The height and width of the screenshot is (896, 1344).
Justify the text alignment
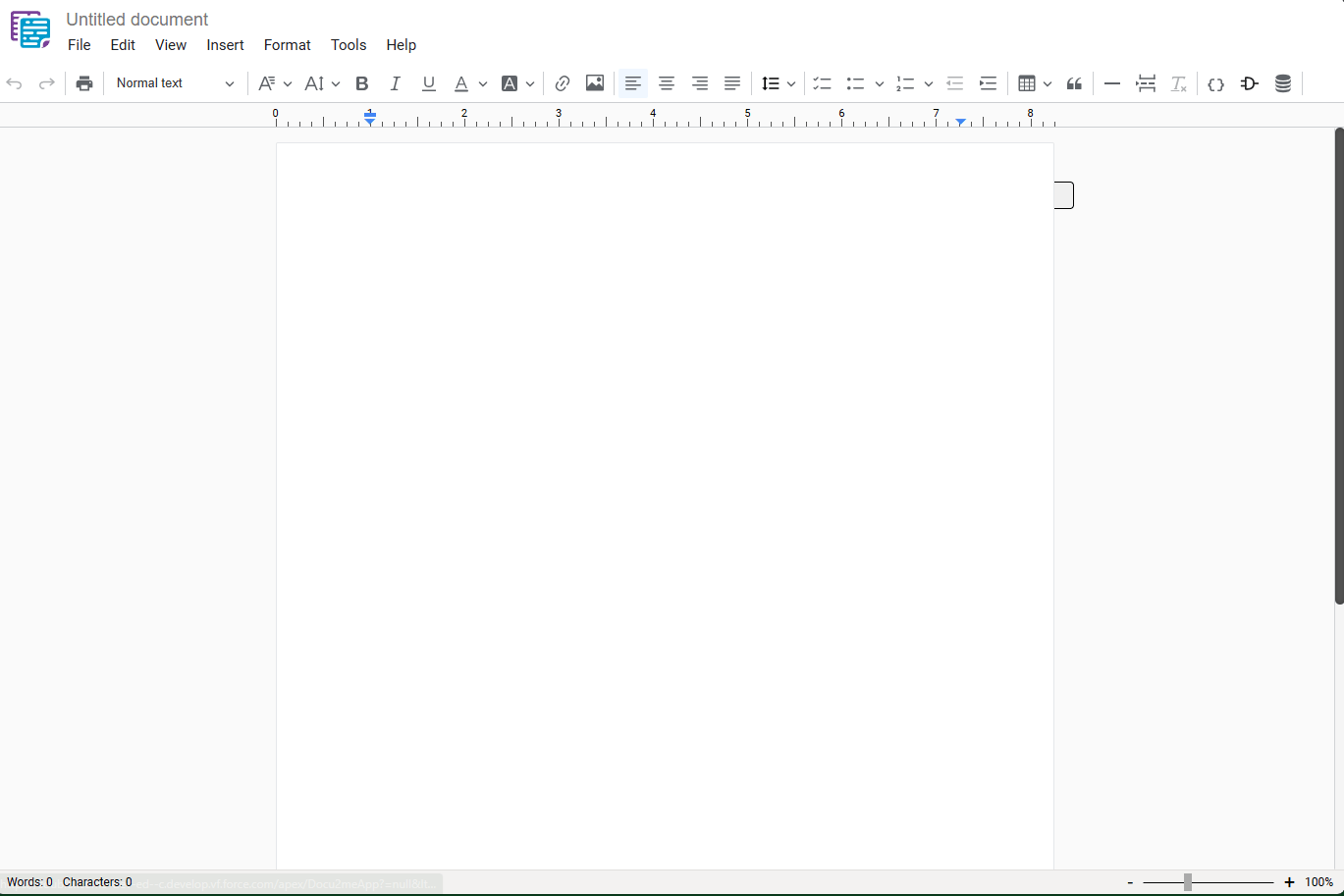[x=732, y=83]
